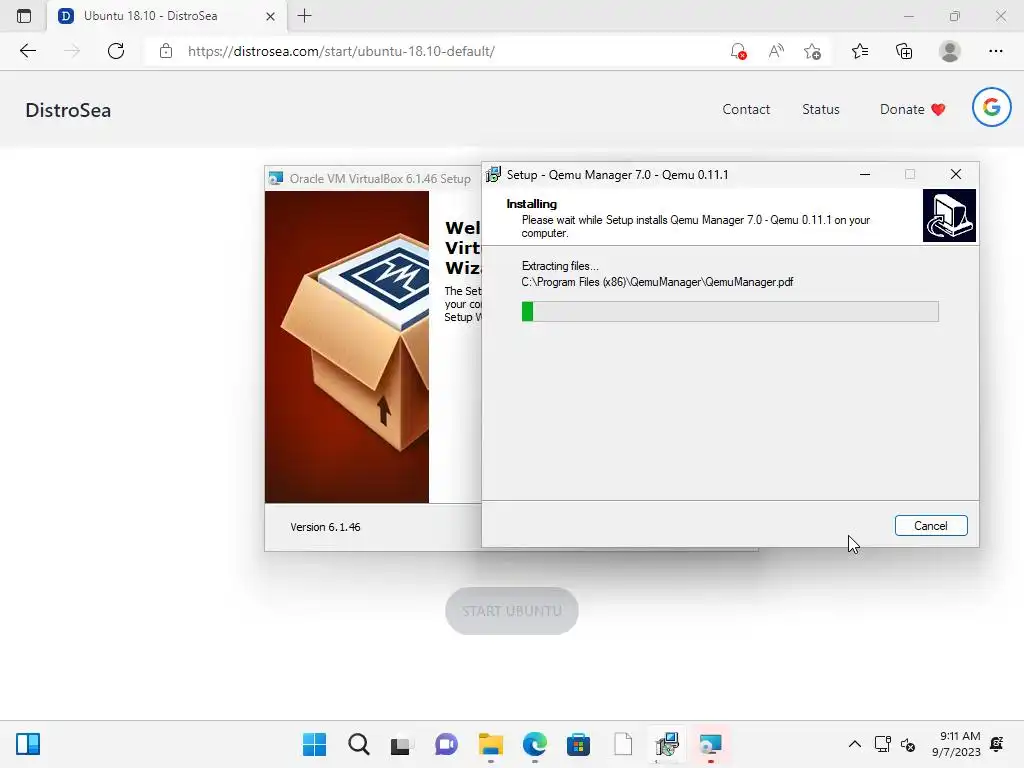Open the blank document taskbar icon
Screen dimensions: 1024x768
pos(622,744)
